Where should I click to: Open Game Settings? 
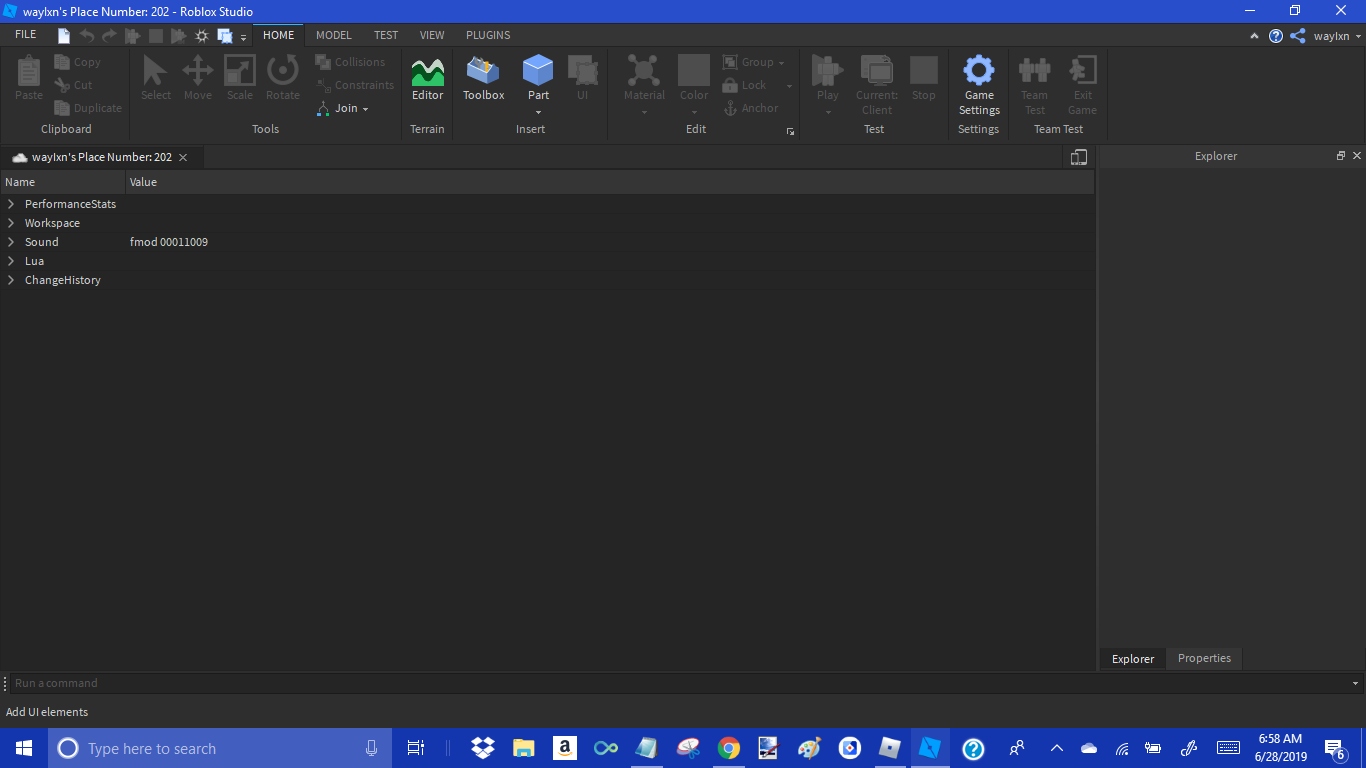[979, 85]
